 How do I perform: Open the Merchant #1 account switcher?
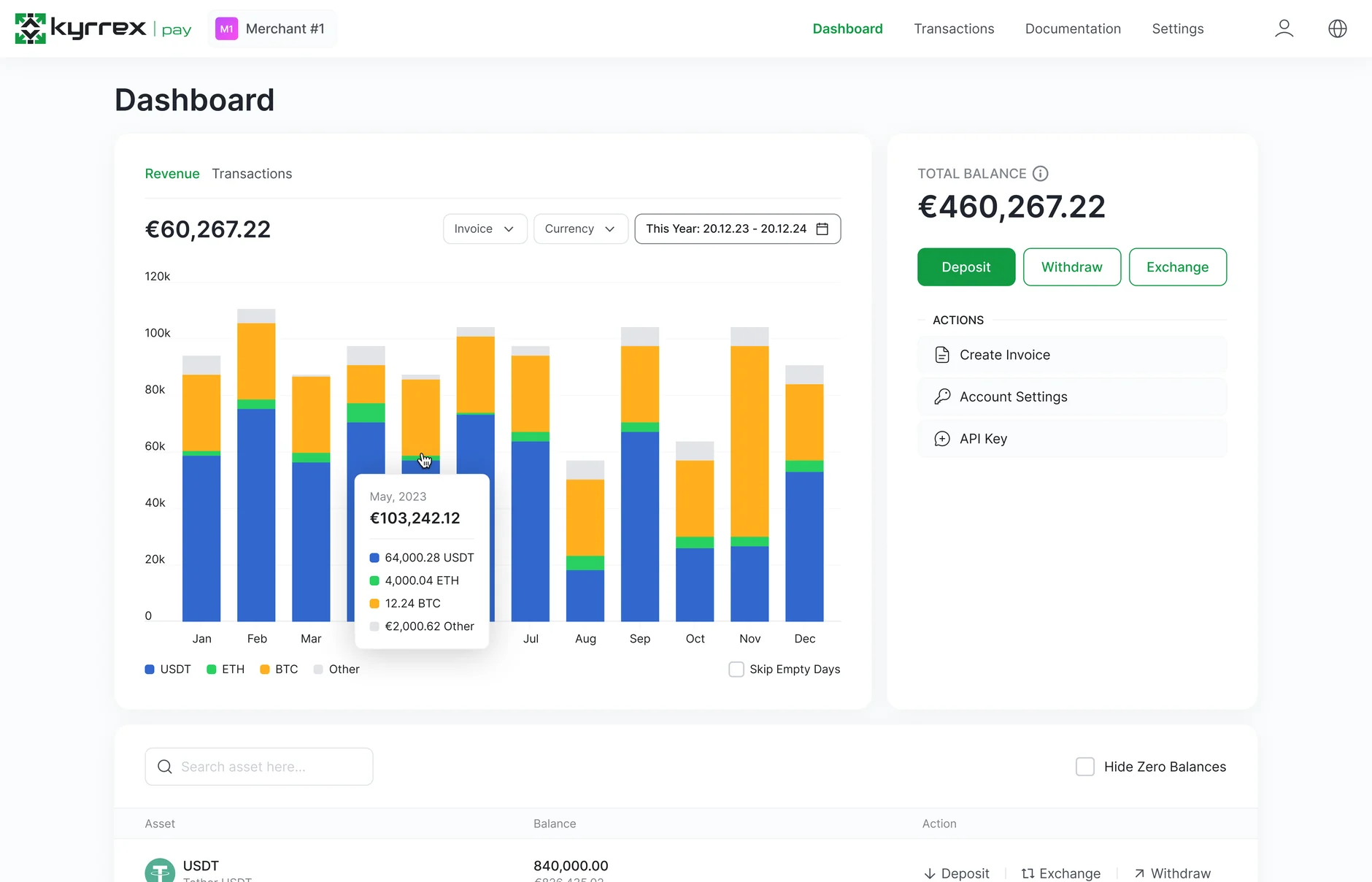272,28
